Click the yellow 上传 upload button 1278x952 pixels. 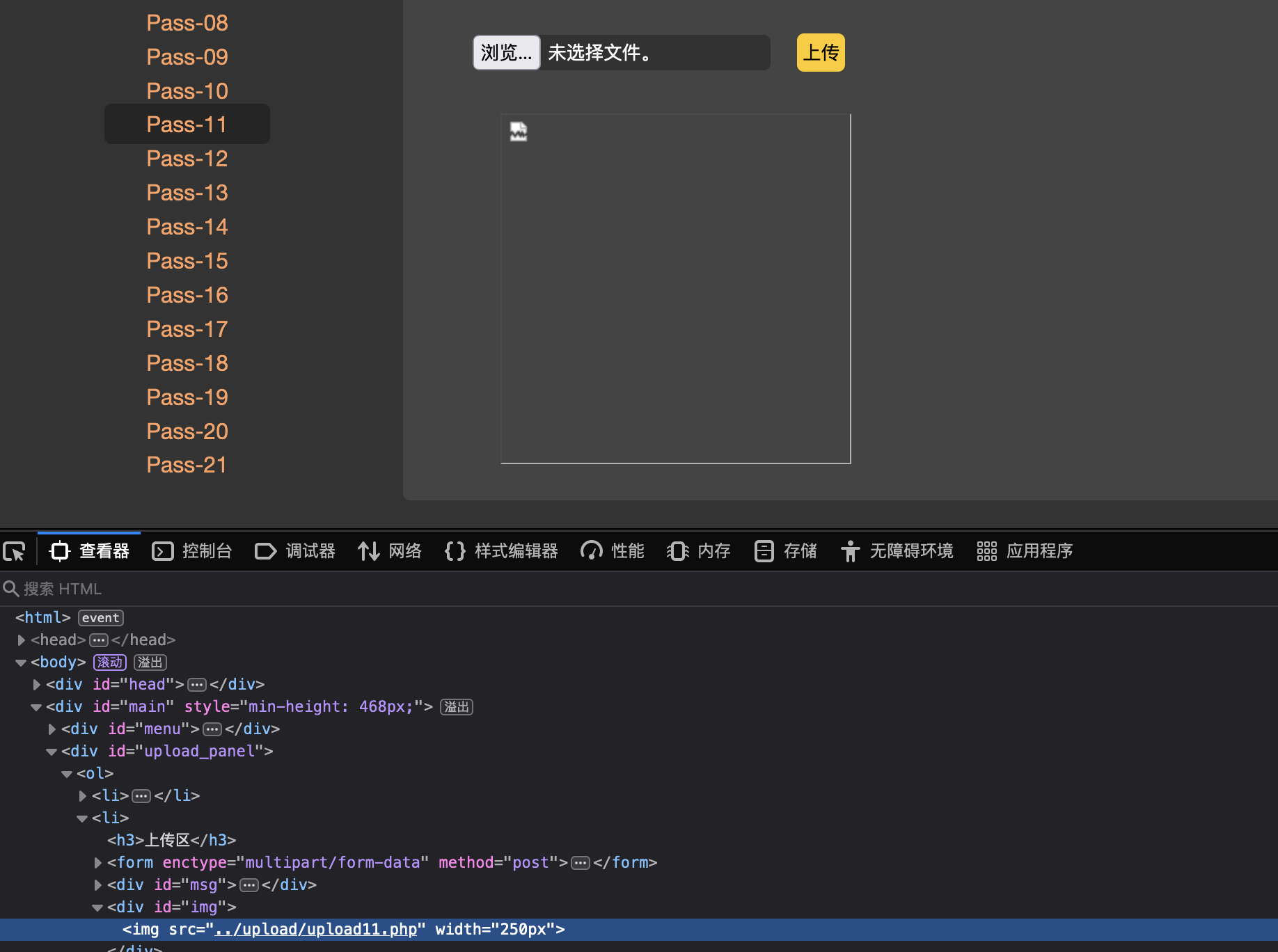[821, 53]
